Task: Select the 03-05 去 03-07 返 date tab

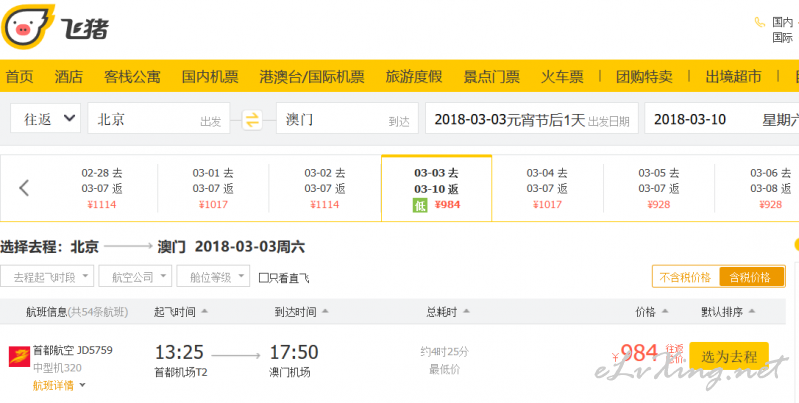Action: tap(659, 189)
